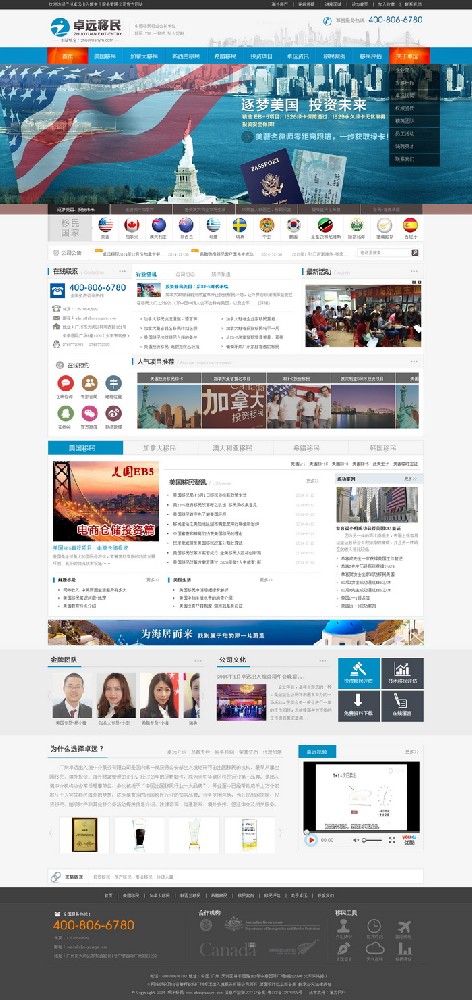The image size is (472, 1000).
Task: Click the pink WeChat contact icon
Action: pos(89,413)
